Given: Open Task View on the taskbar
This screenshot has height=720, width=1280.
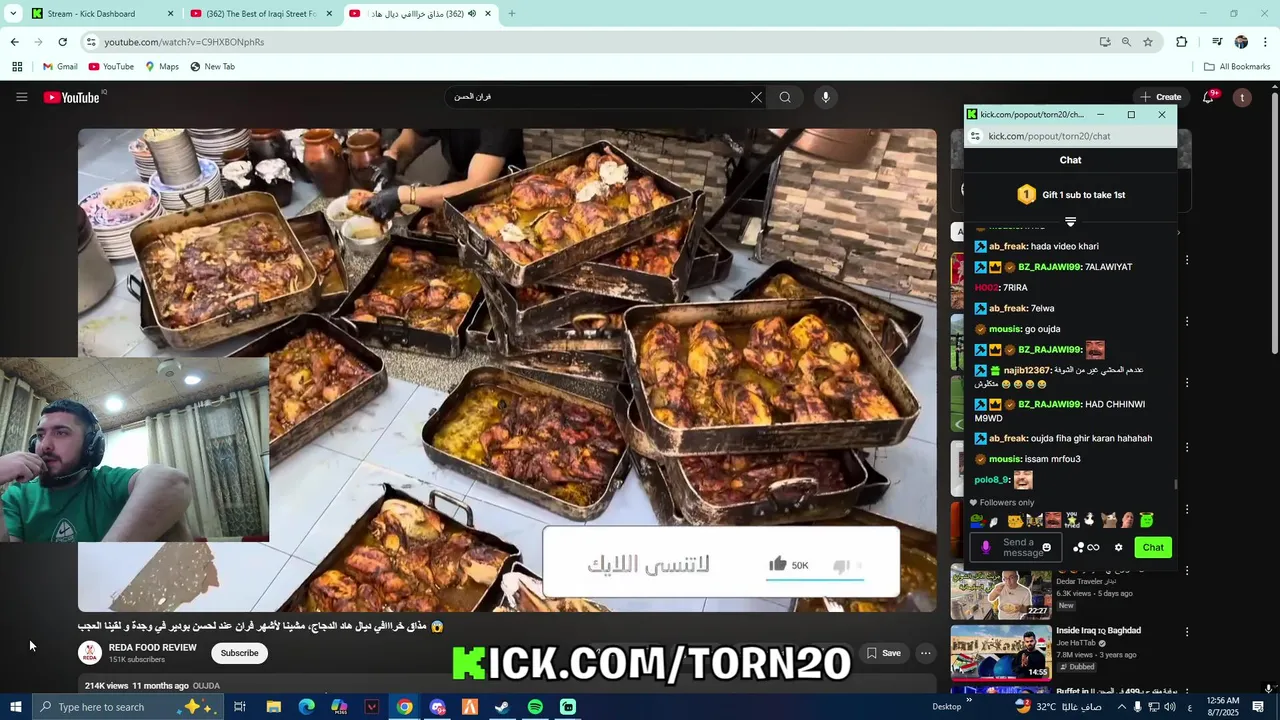Looking at the screenshot, I should 240,707.
